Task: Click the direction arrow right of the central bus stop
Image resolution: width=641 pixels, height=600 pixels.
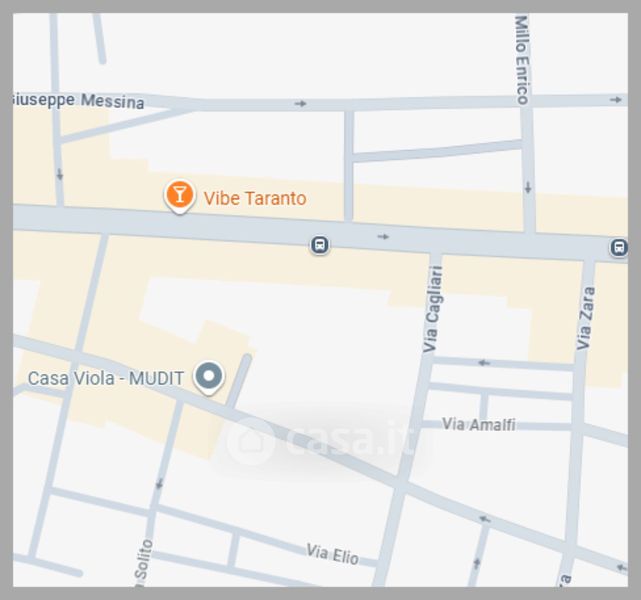Action: tap(383, 237)
